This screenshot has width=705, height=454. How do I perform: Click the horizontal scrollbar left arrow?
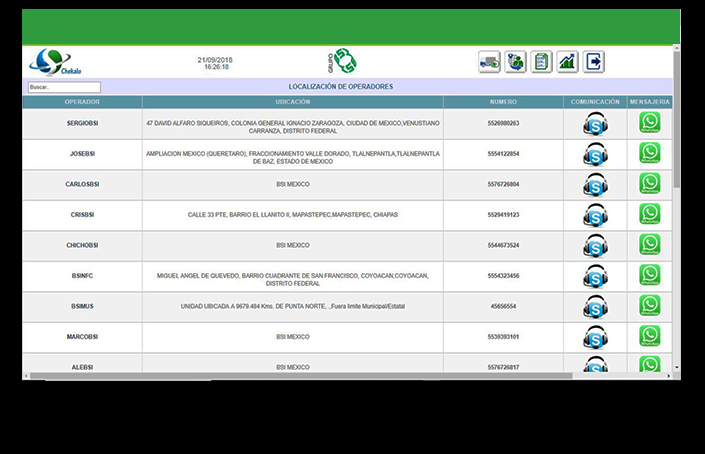[26, 376]
